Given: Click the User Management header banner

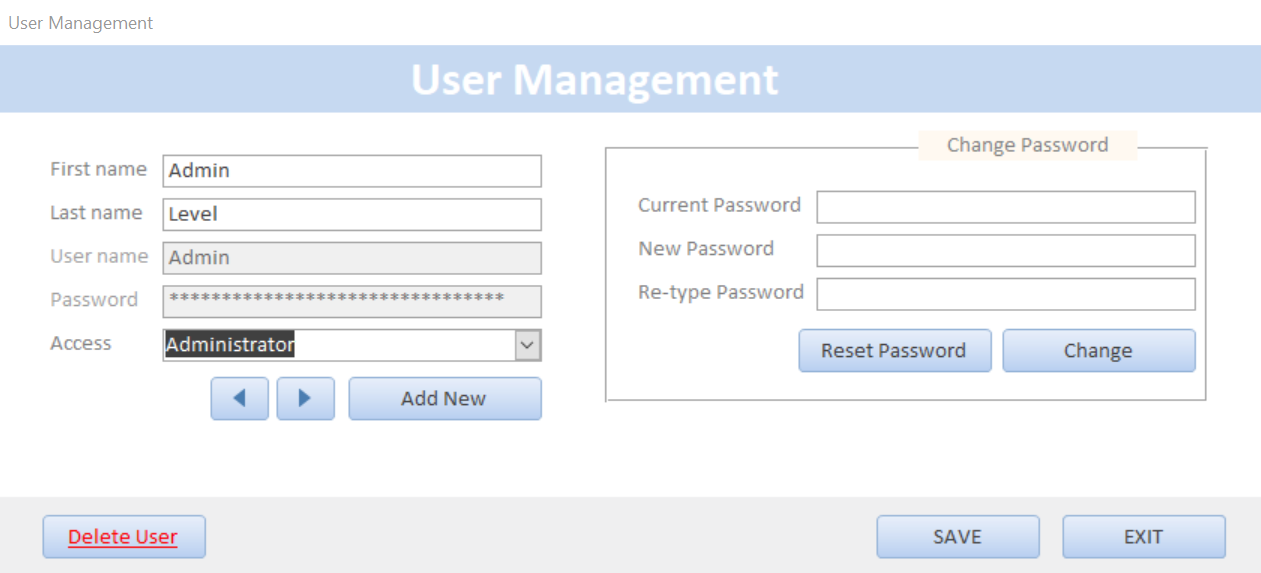Looking at the screenshot, I should pyautogui.click(x=594, y=79).
